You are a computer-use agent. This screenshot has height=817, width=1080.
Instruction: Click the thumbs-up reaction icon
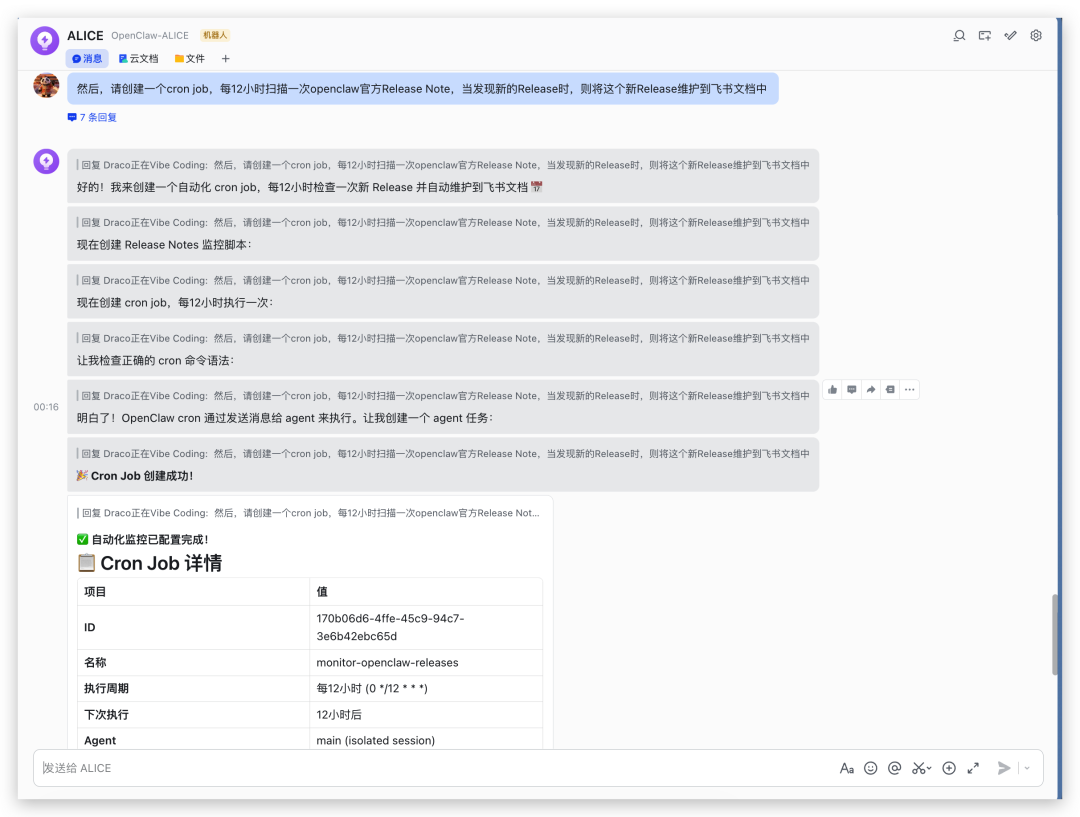pos(833,390)
